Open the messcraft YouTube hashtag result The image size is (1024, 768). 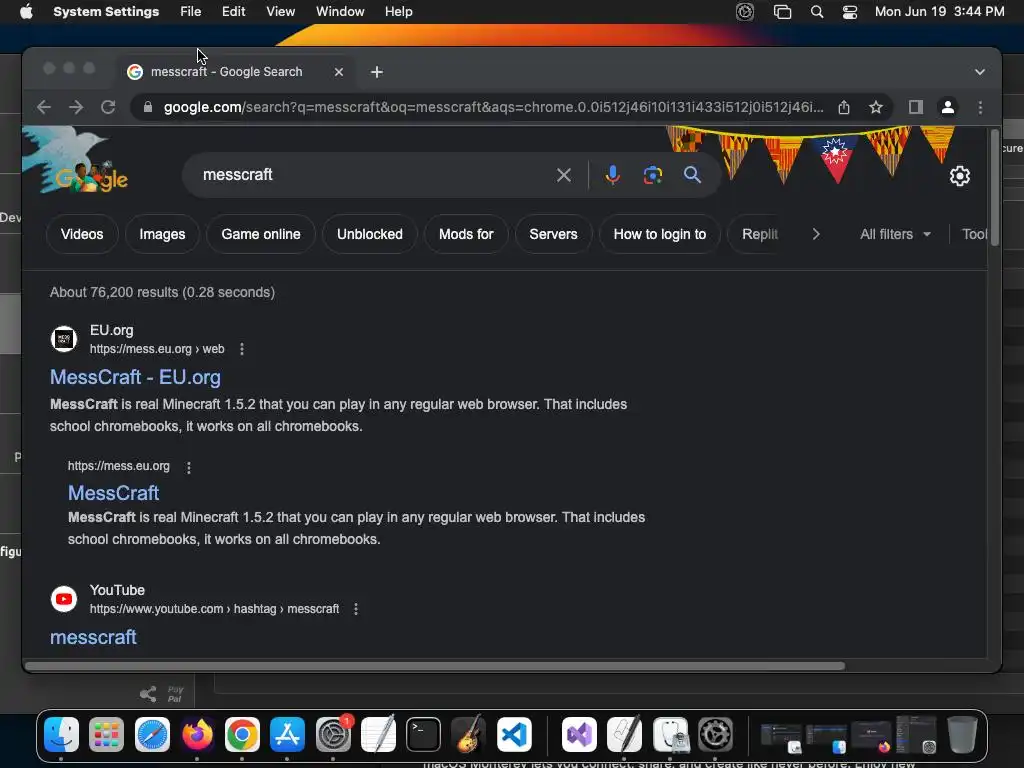tap(93, 637)
